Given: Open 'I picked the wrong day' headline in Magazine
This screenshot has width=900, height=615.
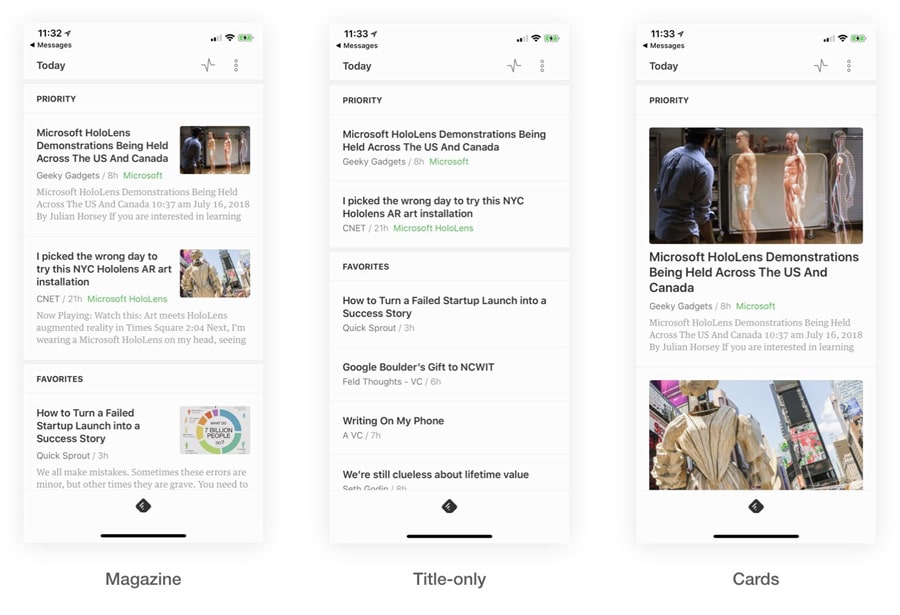Looking at the screenshot, I should (x=104, y=269).
